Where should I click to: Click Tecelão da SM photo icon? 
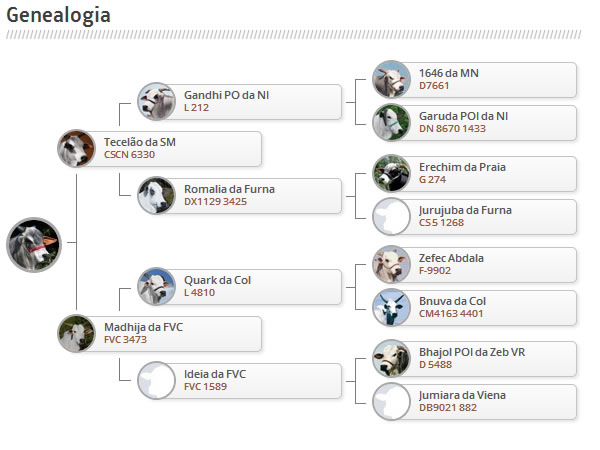[76, 148]
